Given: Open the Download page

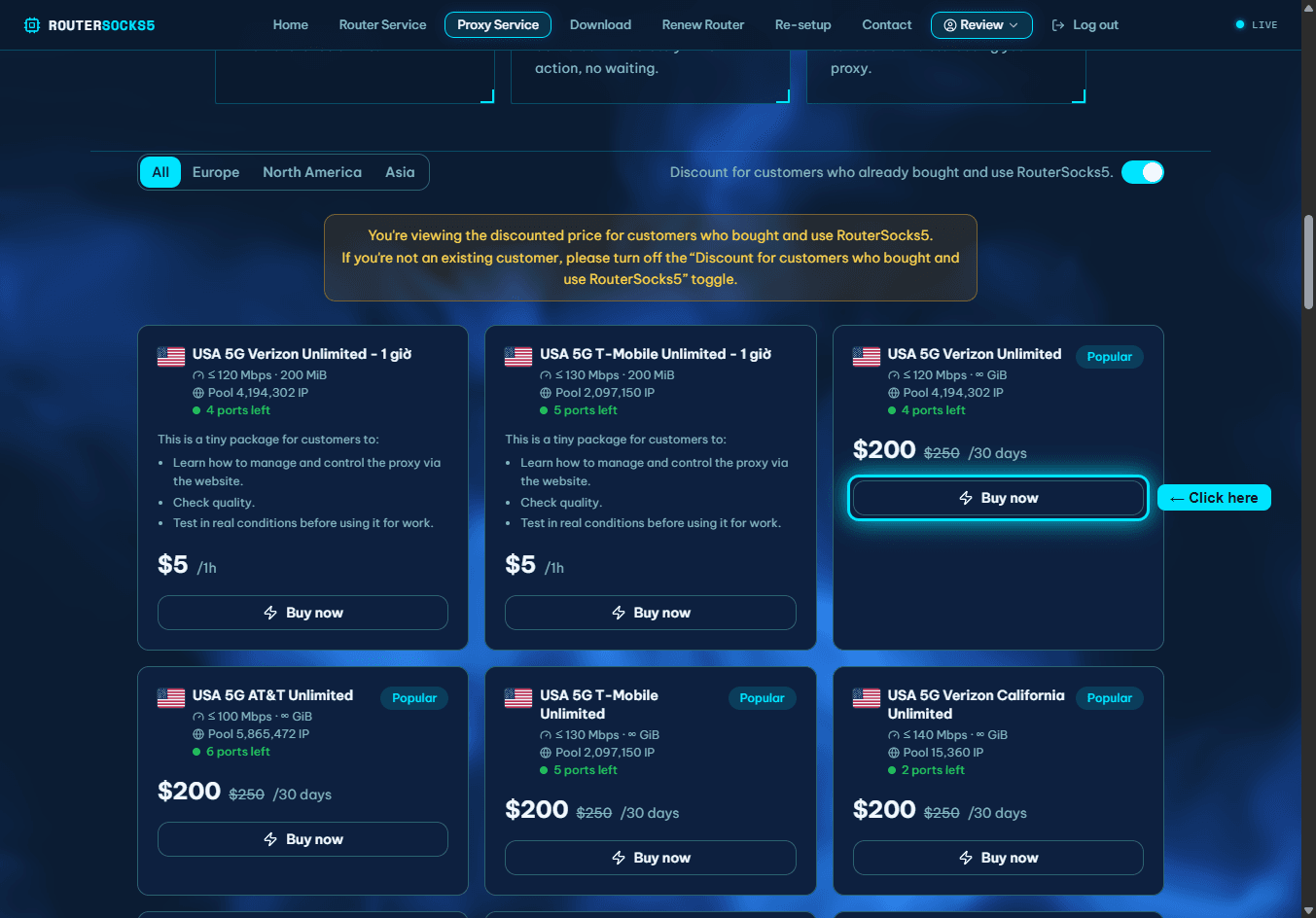Looking at the screenshot, I should (600, 25).
